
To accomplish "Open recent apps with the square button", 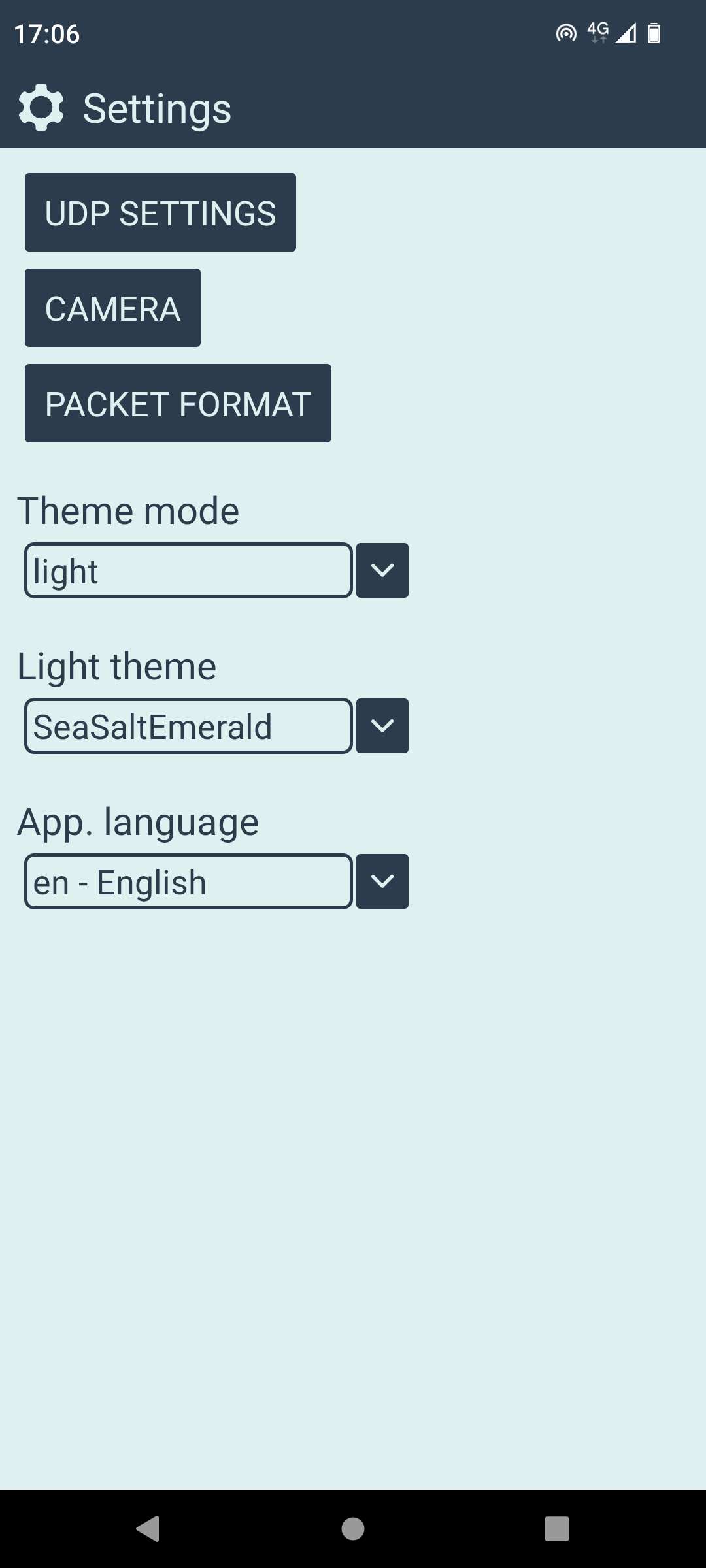I will click(556, 1529).
